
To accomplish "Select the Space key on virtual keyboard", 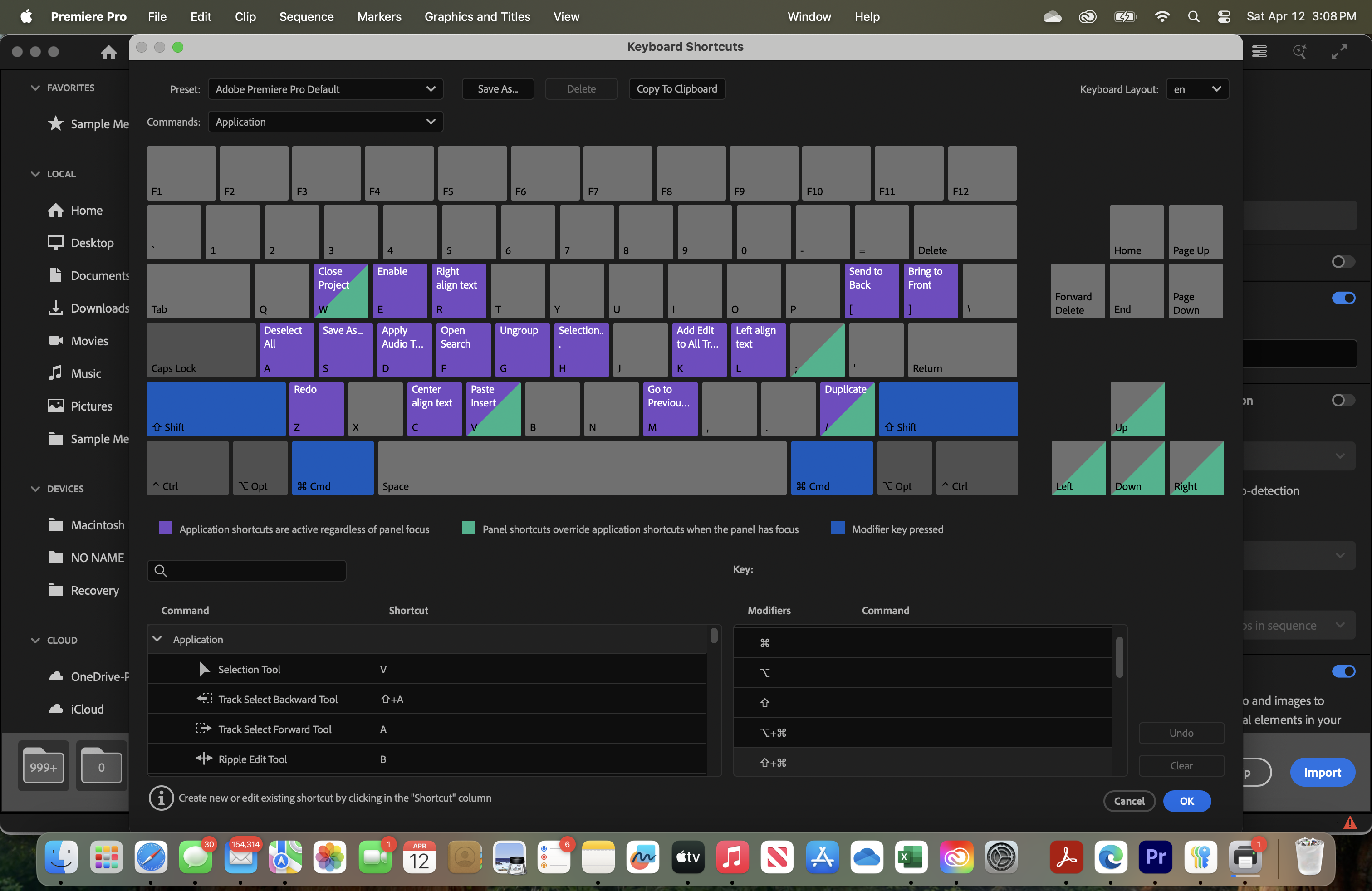I will (x=582, y=468).
